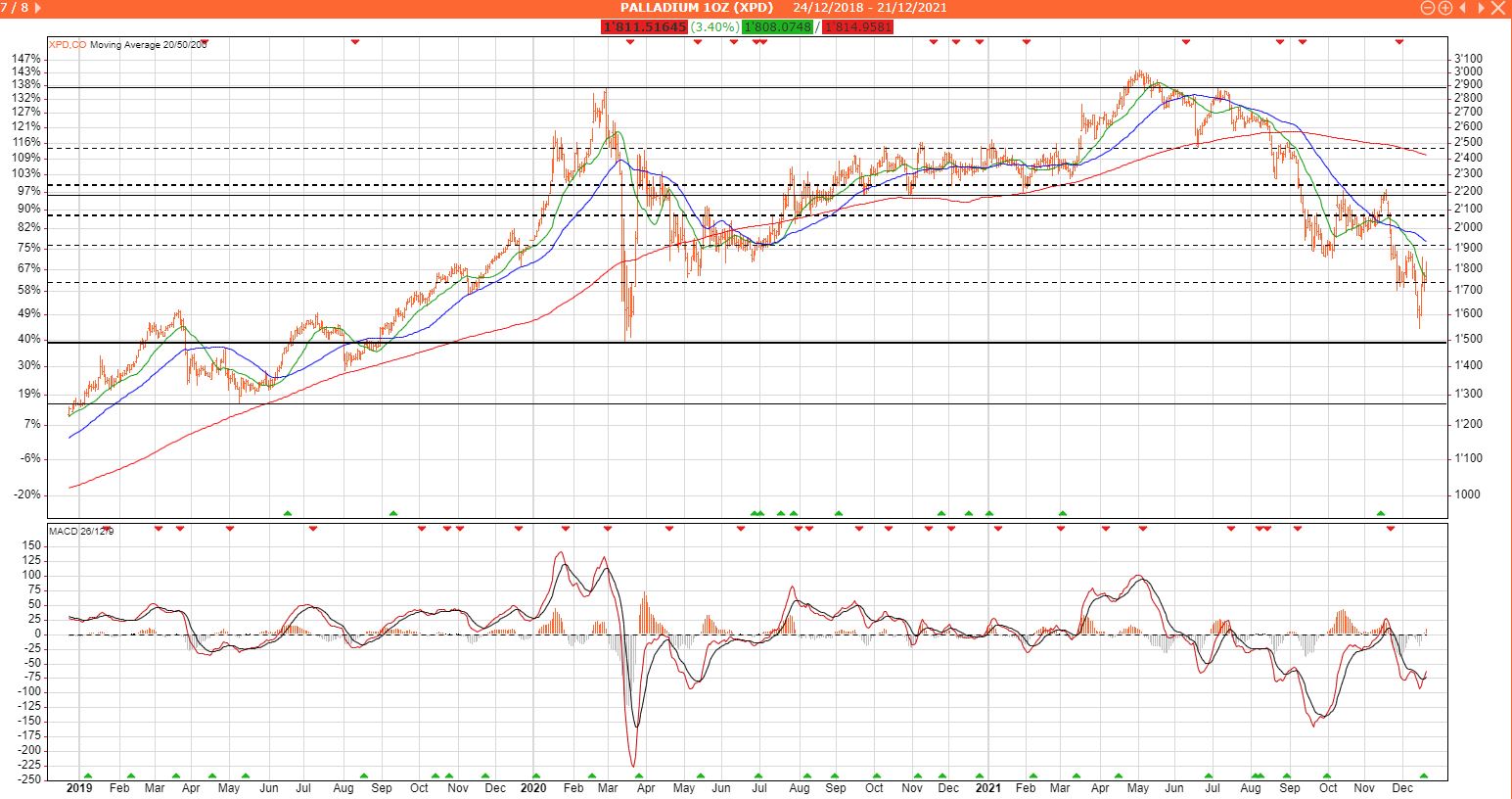Click the 7 / 8 page counter
The image size is (1512, 799).
click(17, 8)
